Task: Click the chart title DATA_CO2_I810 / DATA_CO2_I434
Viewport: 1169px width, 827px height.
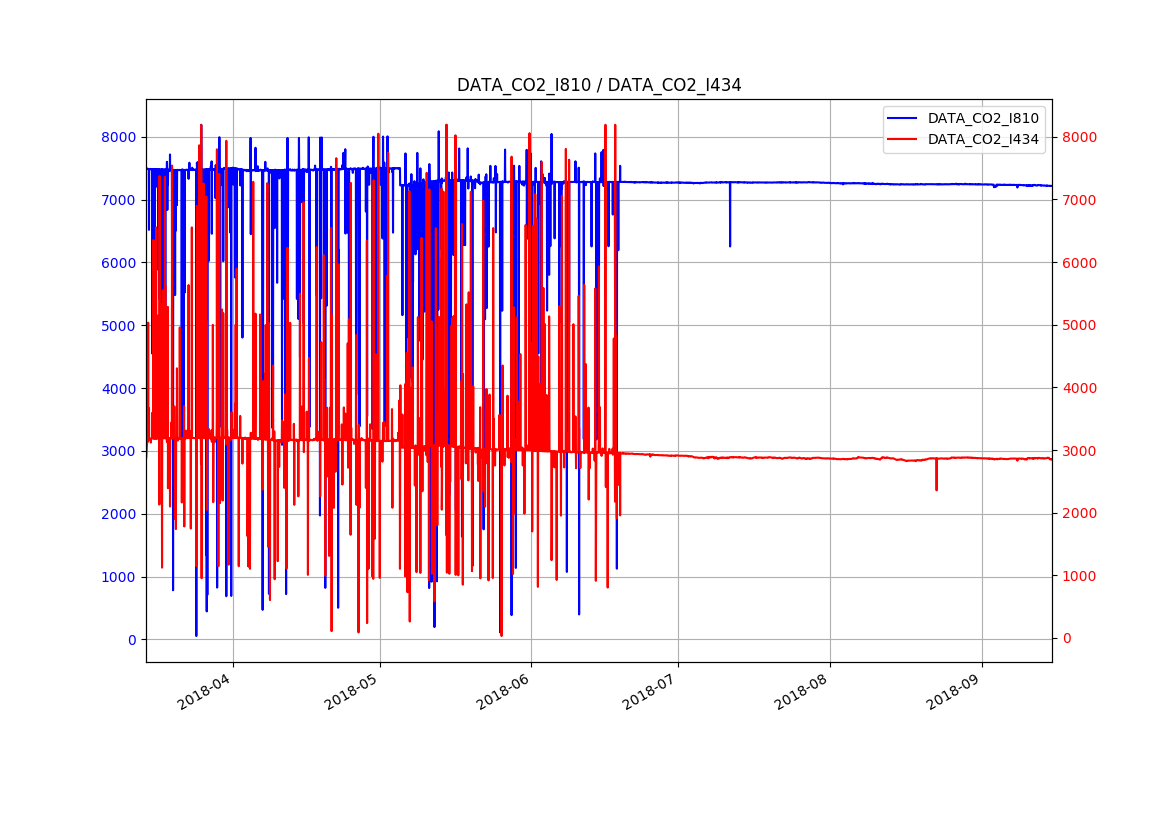Action: tap(599, 85)
